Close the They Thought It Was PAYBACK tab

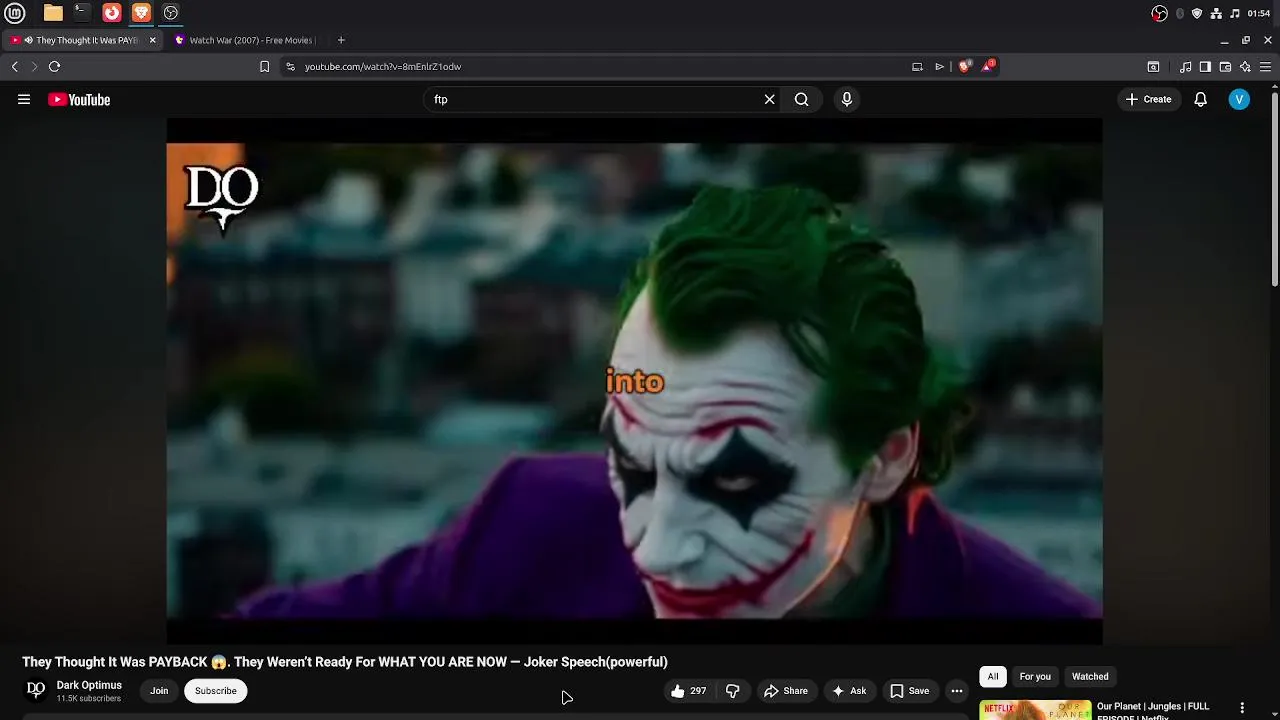(x=152, y=40)
